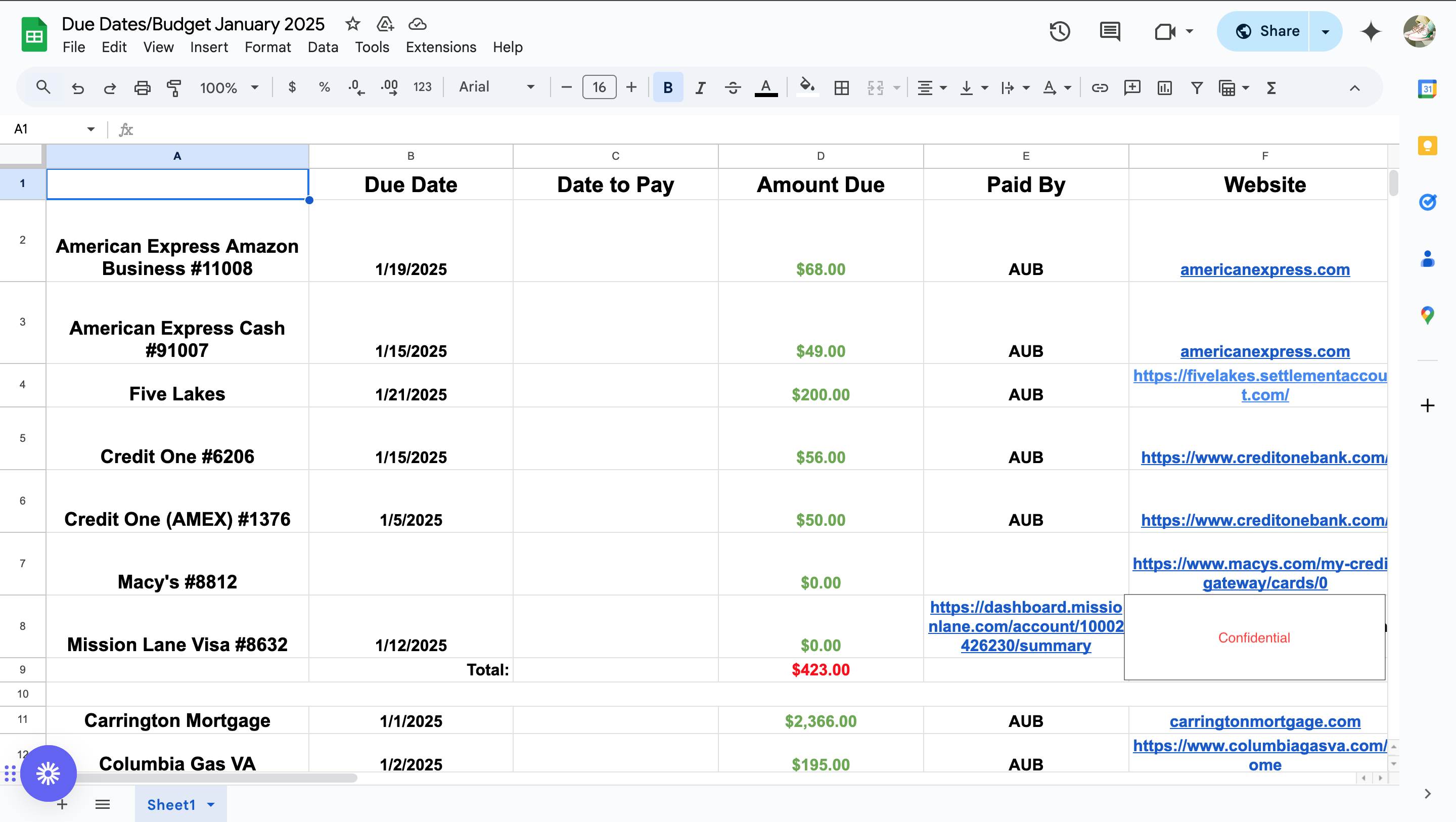Viewport: 1456px width, 822px height.
Task: Toggle strikethrough formatting
Action: (733, 87)
